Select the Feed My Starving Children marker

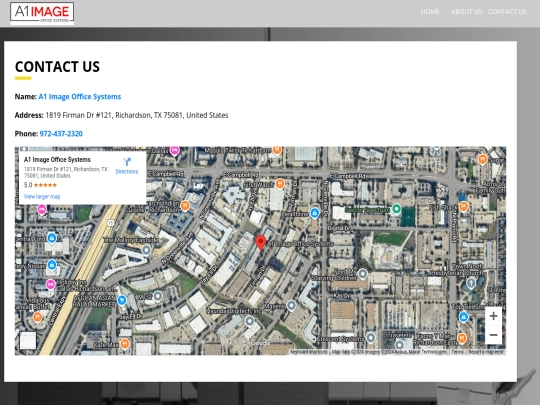pyautogui.click(x=363, y=274)
